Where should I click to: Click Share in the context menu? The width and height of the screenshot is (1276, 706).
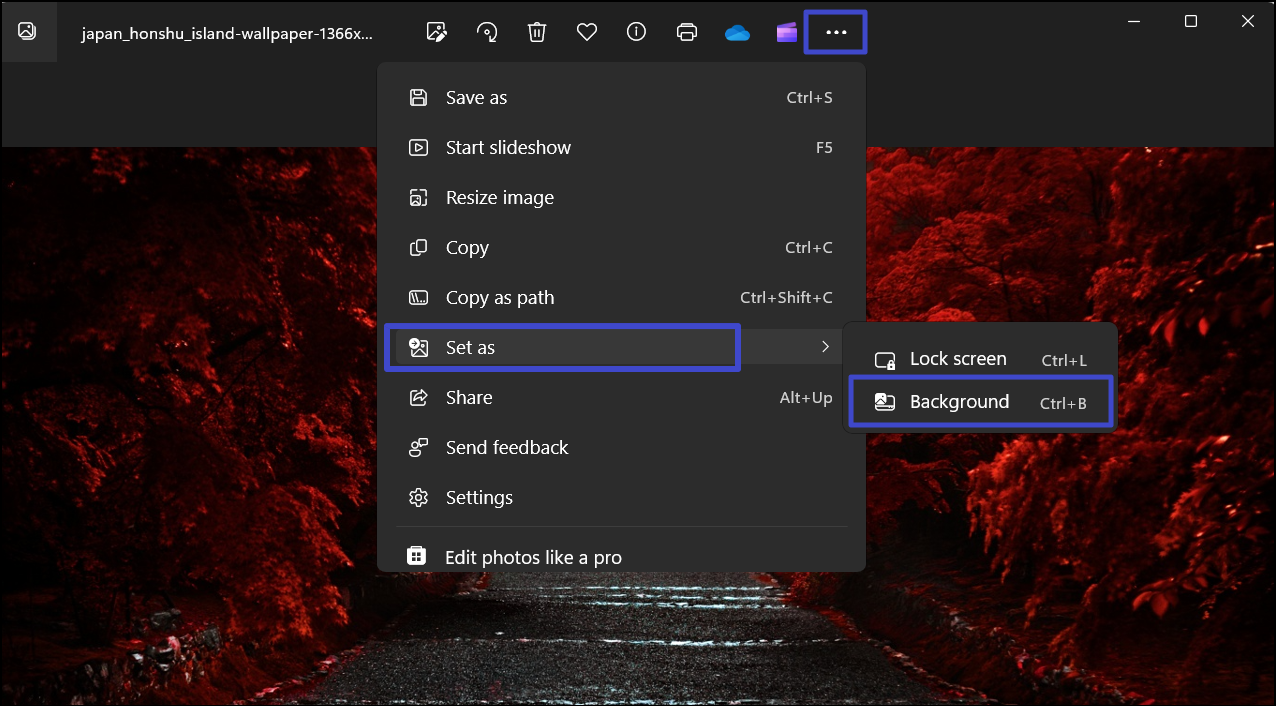[468, 398]
